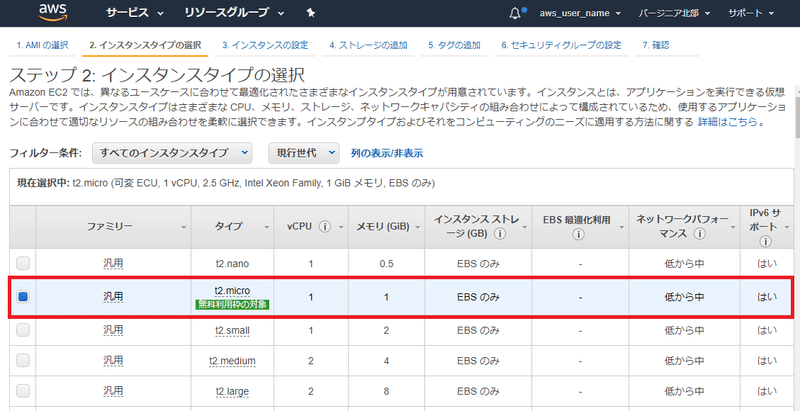Click the t2.large type name
The image size is (800, 411).
point(232,391)
